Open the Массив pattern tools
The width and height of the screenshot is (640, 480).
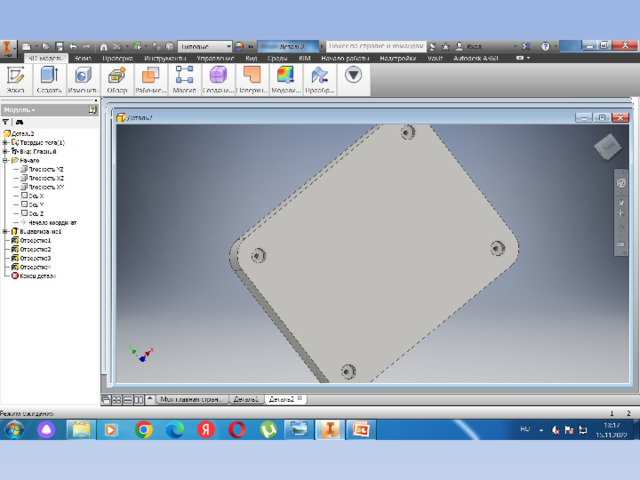(x=184, y=80)
